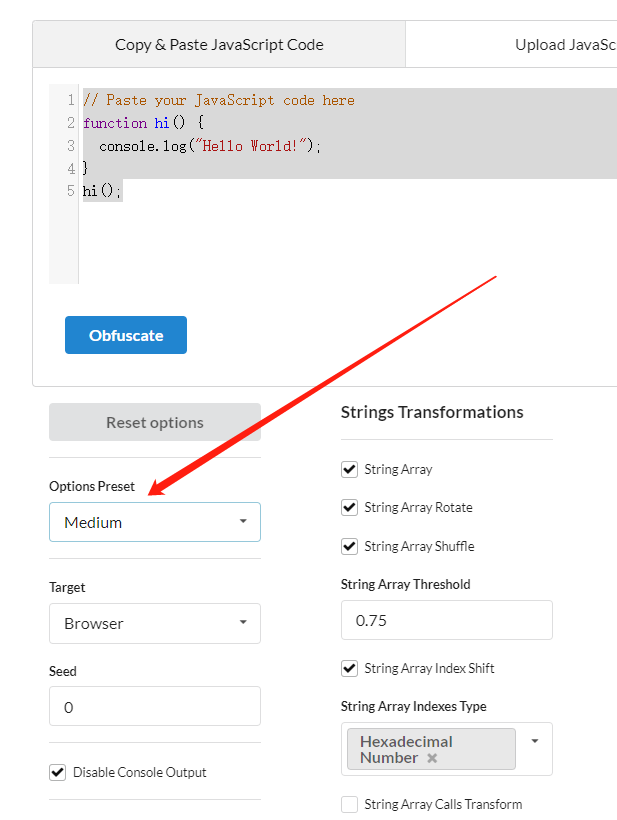This screenshot has width=617, height=820.
Task: Enable String Array Calls Transform
Action: (x=349, y=804)
